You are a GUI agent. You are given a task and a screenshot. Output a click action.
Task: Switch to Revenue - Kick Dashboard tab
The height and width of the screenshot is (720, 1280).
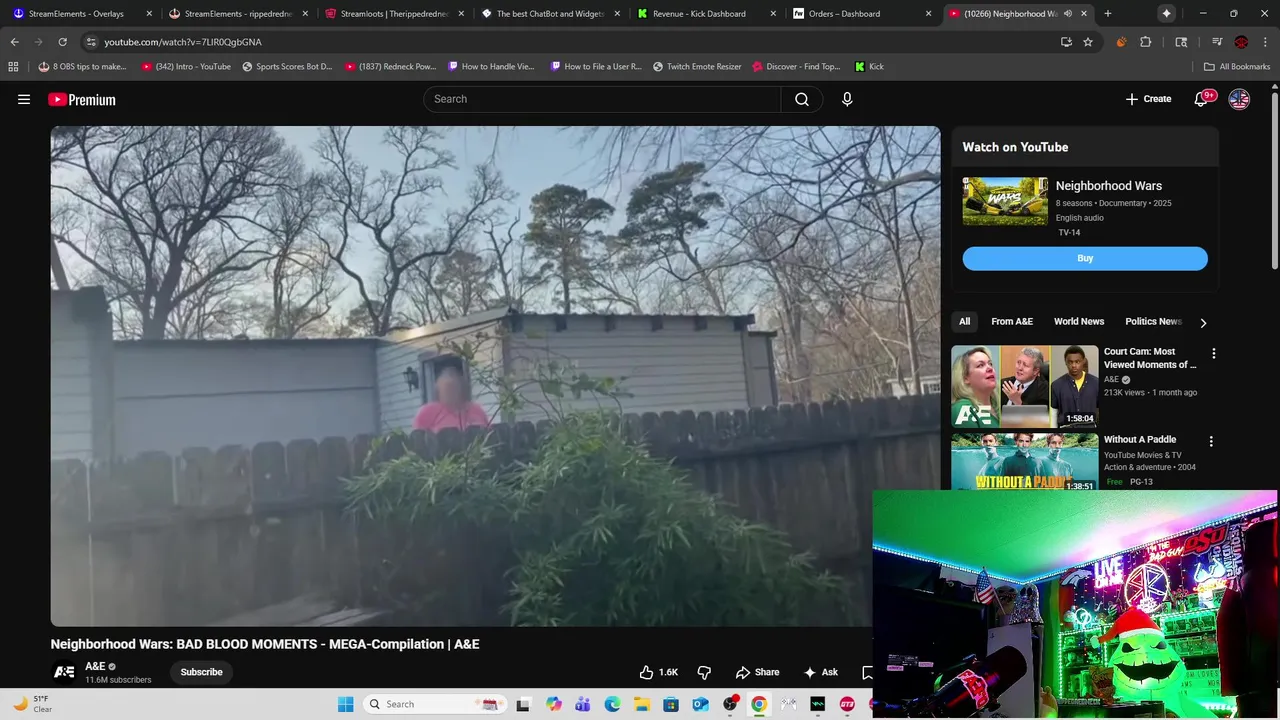[704, 14]
